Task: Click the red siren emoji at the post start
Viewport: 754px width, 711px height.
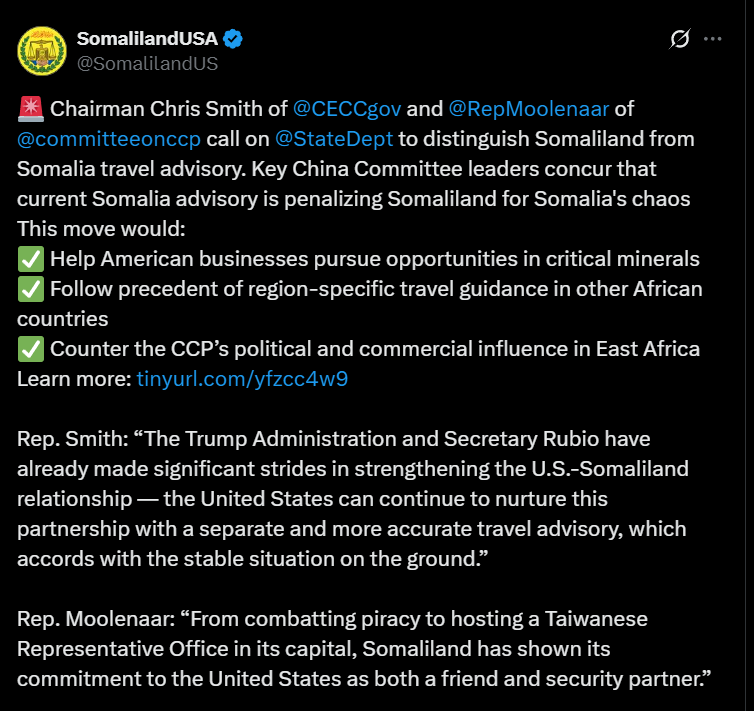Action: tap(30, 109)
